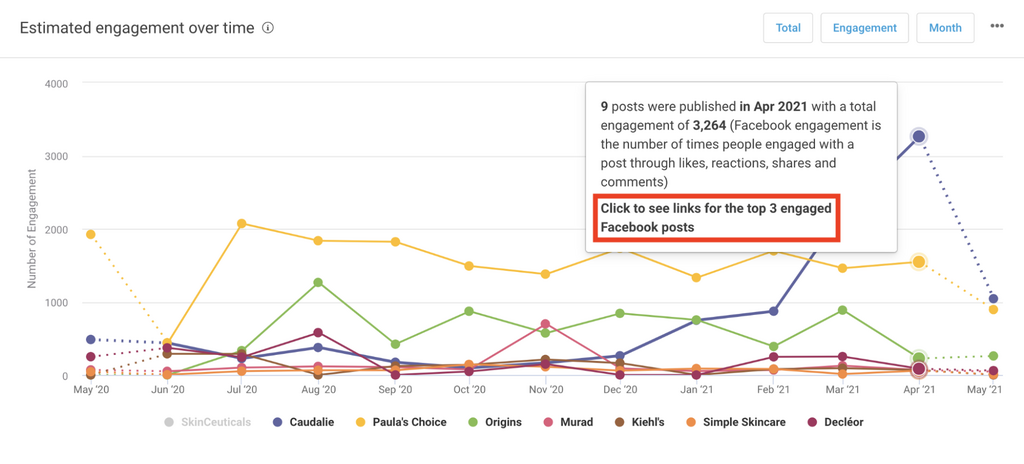Click Paula's Choice Jul '20 data point
Screen dimensions: 1024x464
pyautogui.click(x=242, y=224)
